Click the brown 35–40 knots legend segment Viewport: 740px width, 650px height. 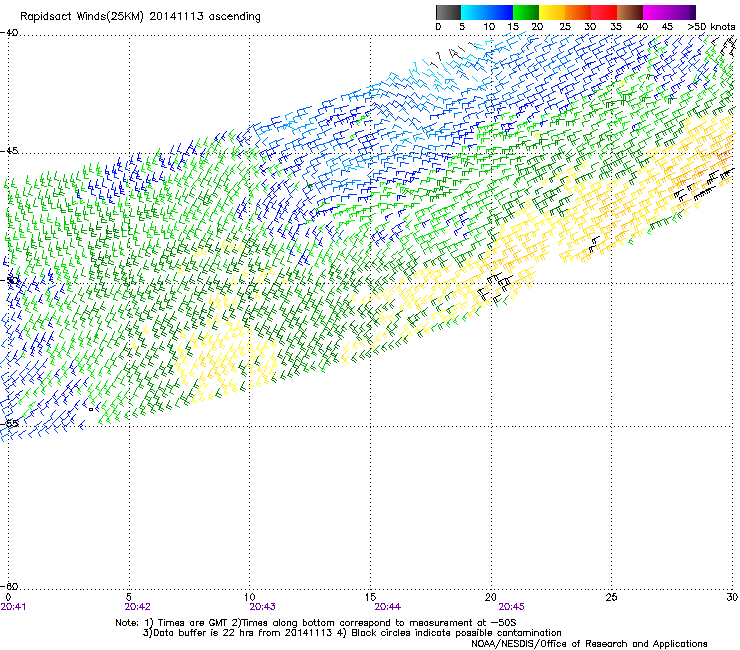tap(630, 12)
